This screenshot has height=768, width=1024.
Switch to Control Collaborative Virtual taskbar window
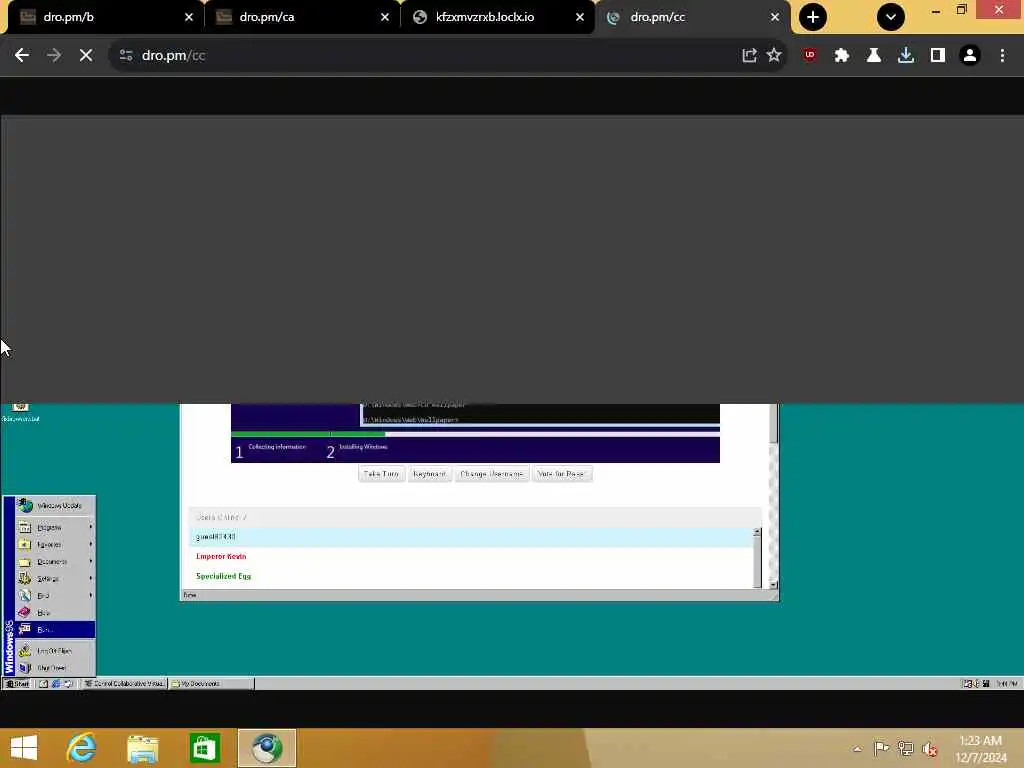click(x=124, y=684)
